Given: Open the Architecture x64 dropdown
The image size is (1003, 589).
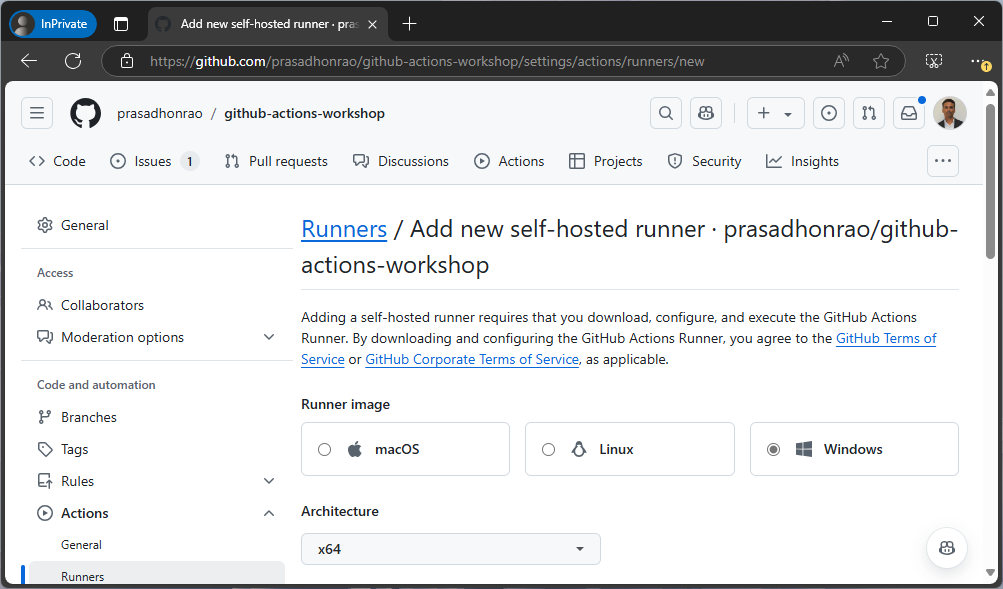Looking at the screenshot, I should (x=451, y=549).
